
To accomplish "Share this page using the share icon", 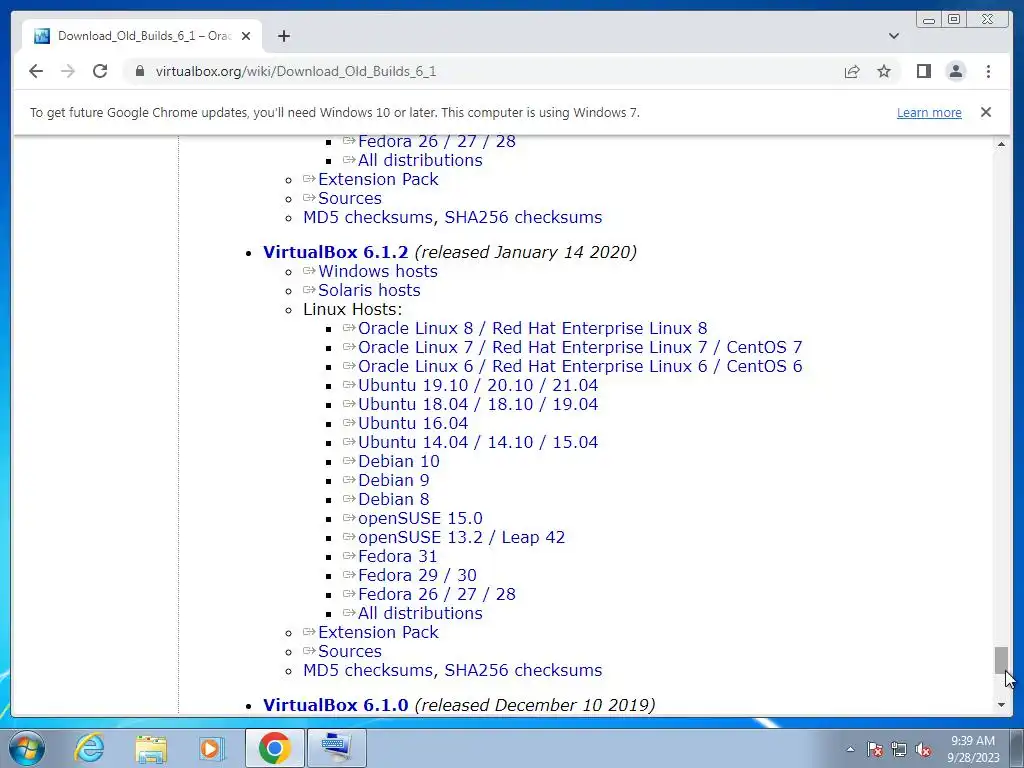I will pos(852,71).
